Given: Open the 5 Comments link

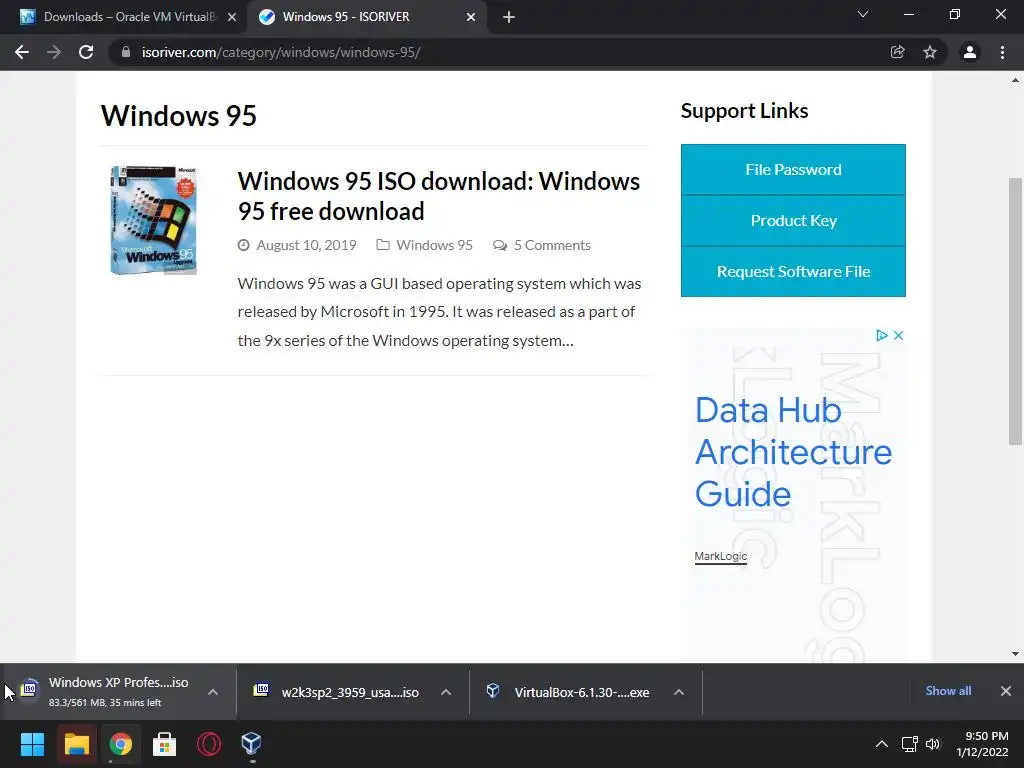Looking at the screenshot, I should pos(552,245).
